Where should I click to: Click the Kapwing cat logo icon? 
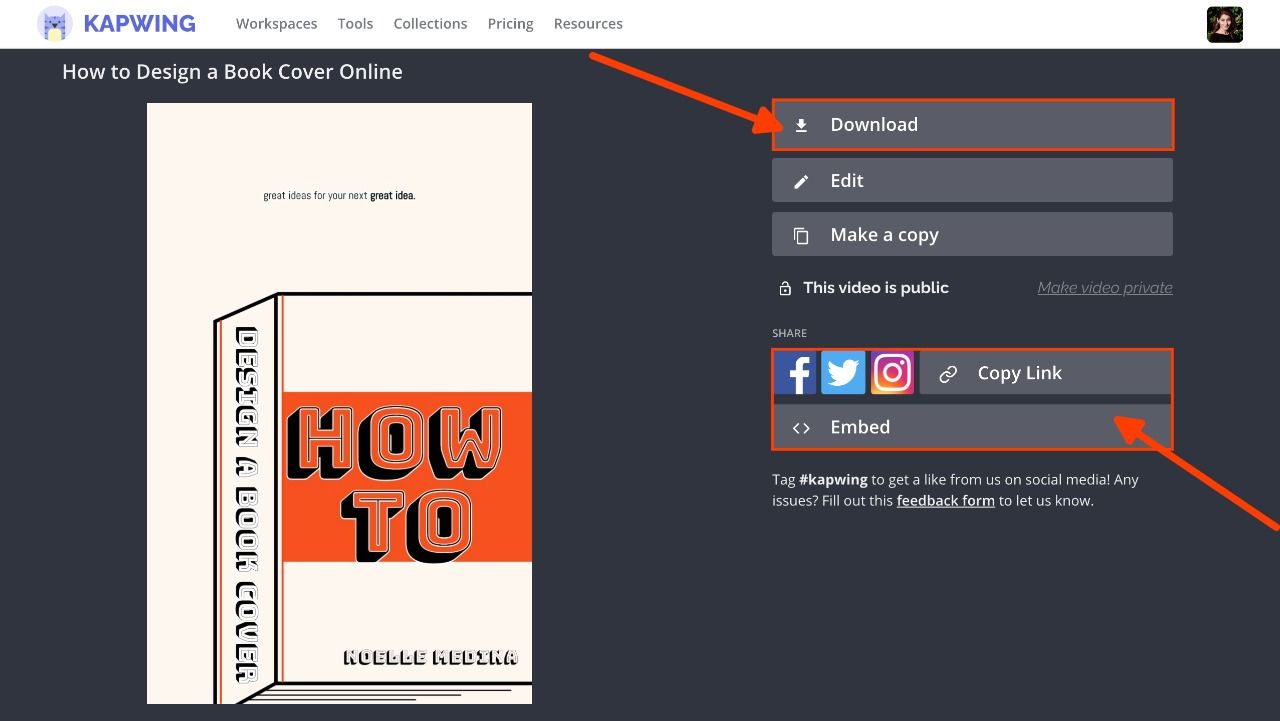tap(54, 24)
